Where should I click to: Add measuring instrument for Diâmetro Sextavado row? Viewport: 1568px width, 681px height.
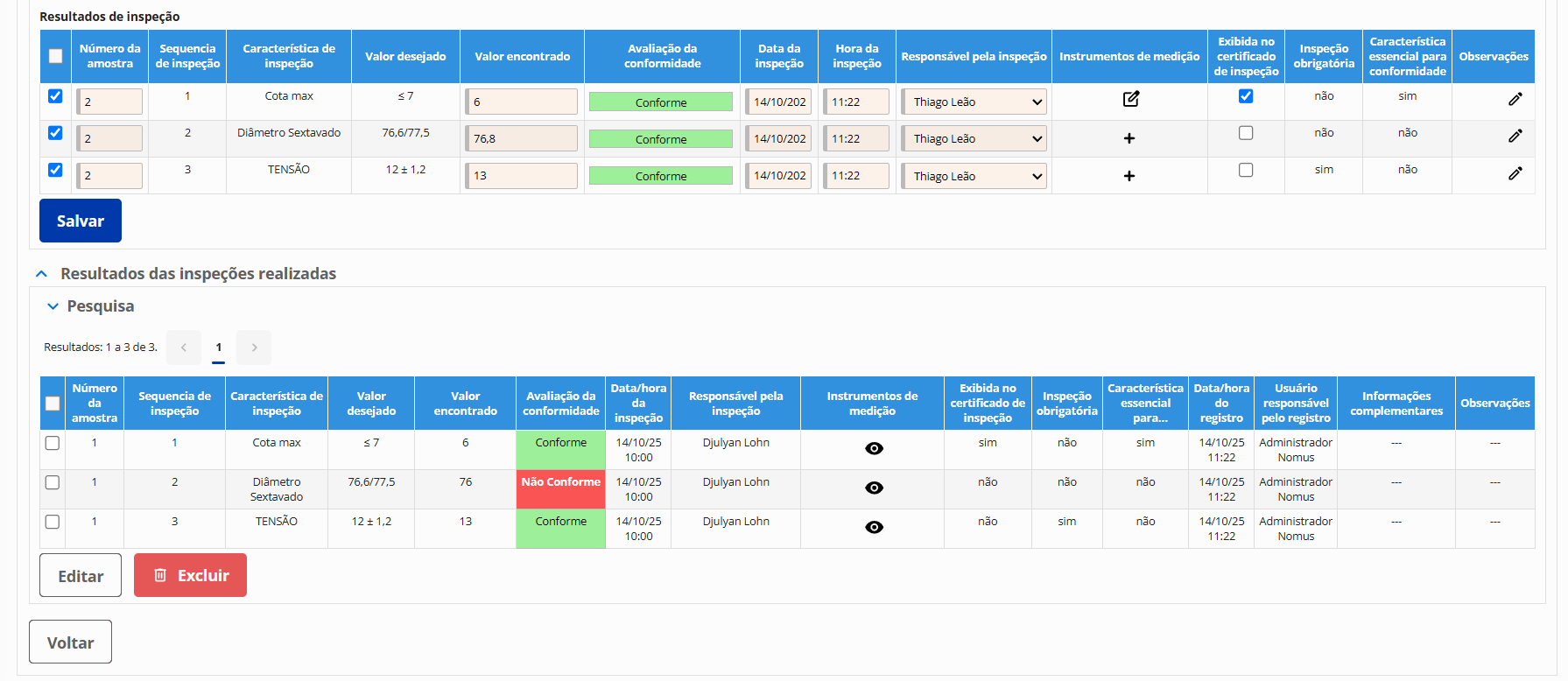point(1129,138)
